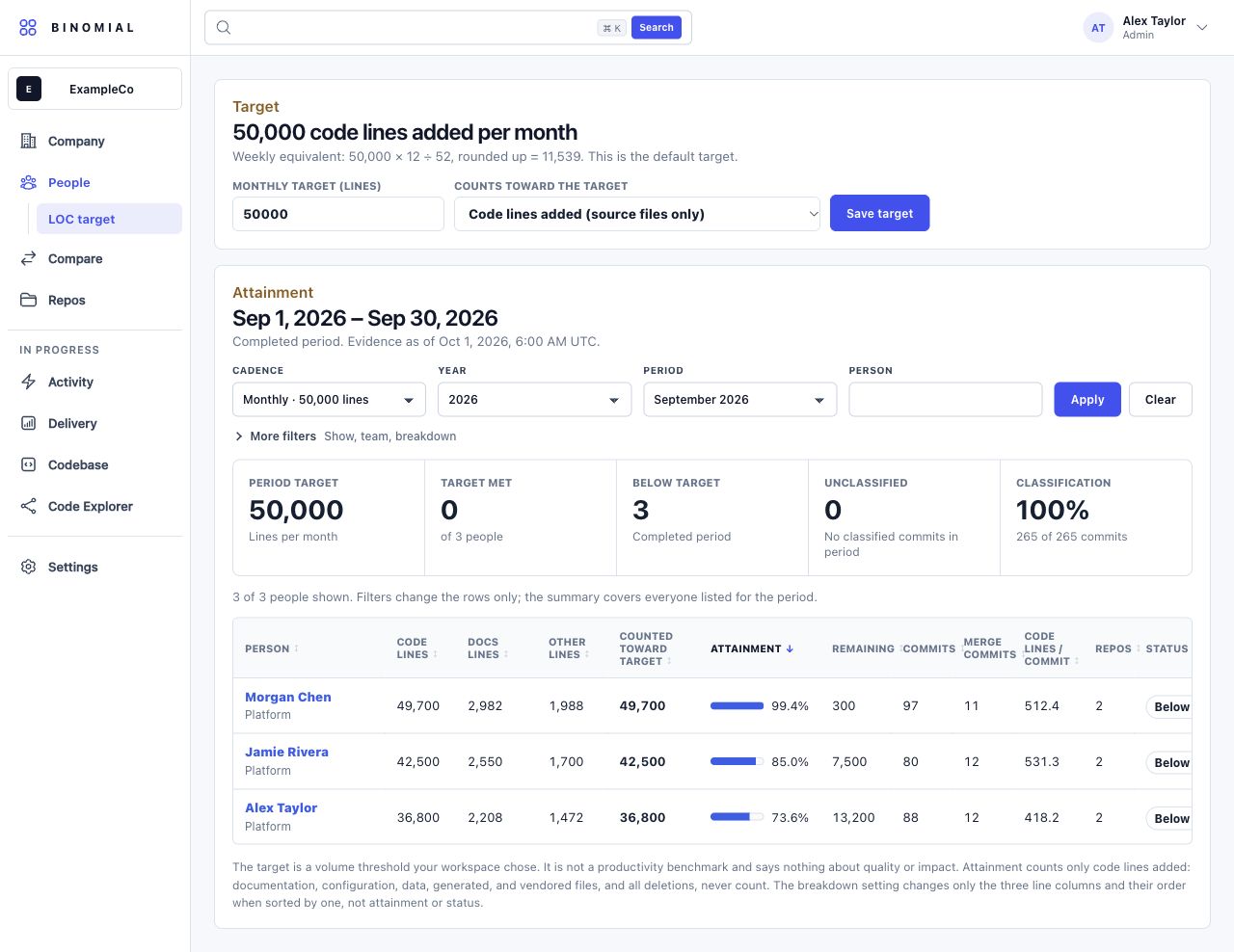1234x952 pixels.
Task: Clear the attainment filters
Action: pos(1161,400)
